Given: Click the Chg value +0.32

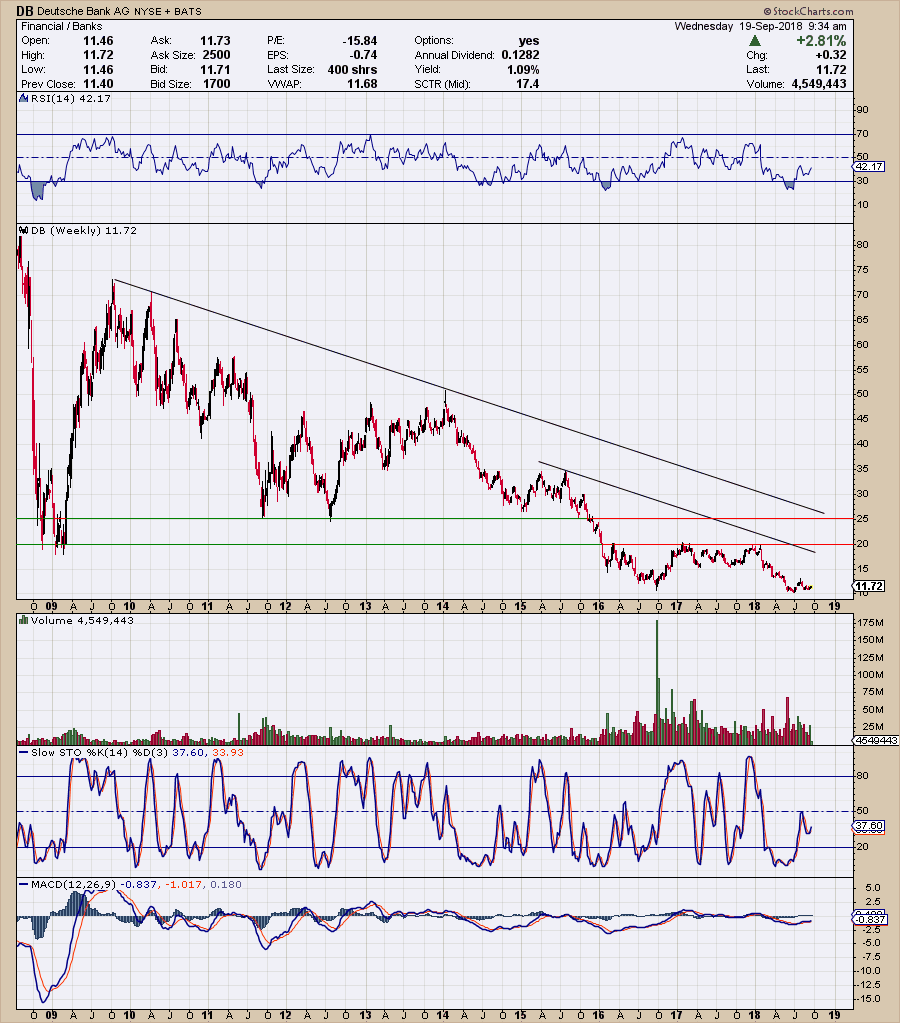Looking at the screenshot, I should tap(830, 55).
